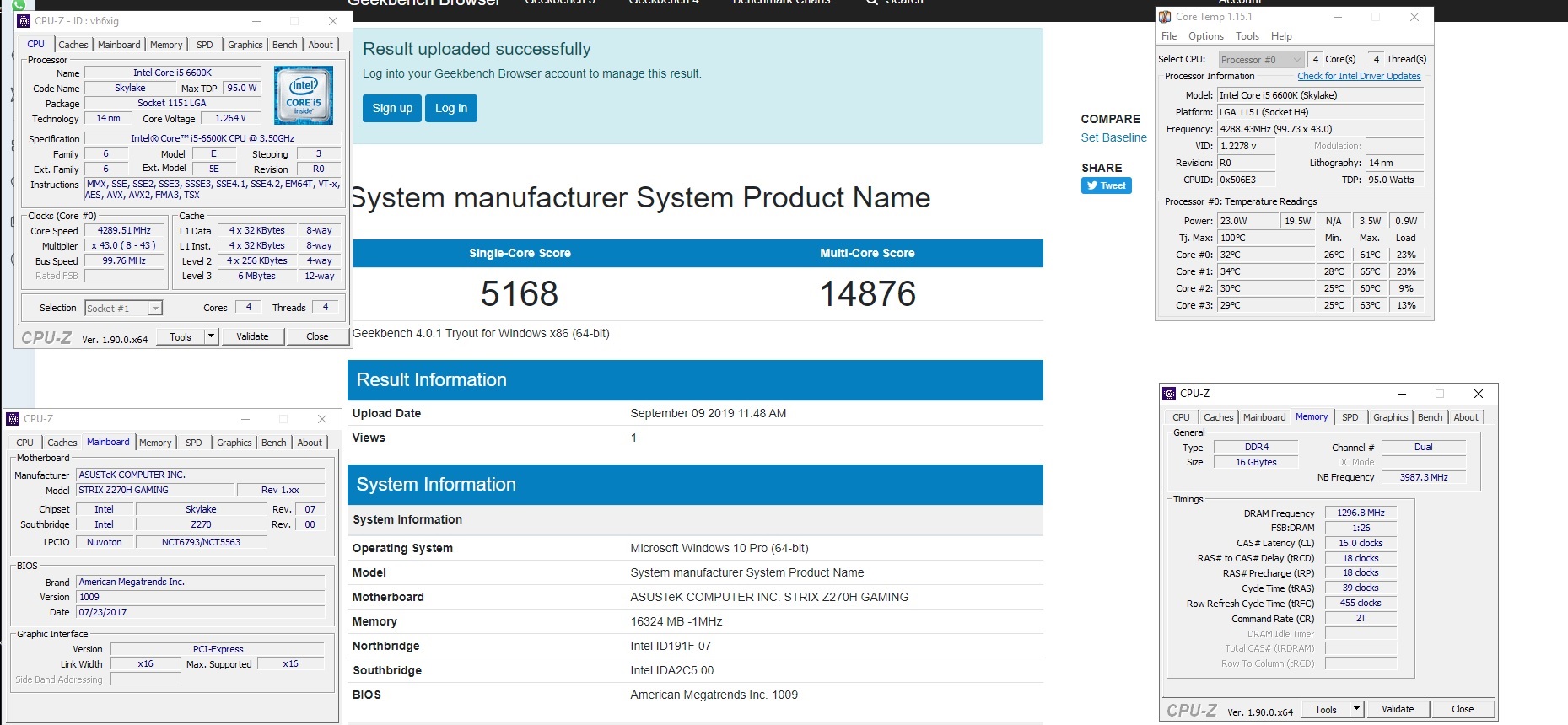Image resolution: width=1568 pixels, height=725 pixels.
Task: Open Bench tab in top CPU-Z window
Action: click(285, 45)
